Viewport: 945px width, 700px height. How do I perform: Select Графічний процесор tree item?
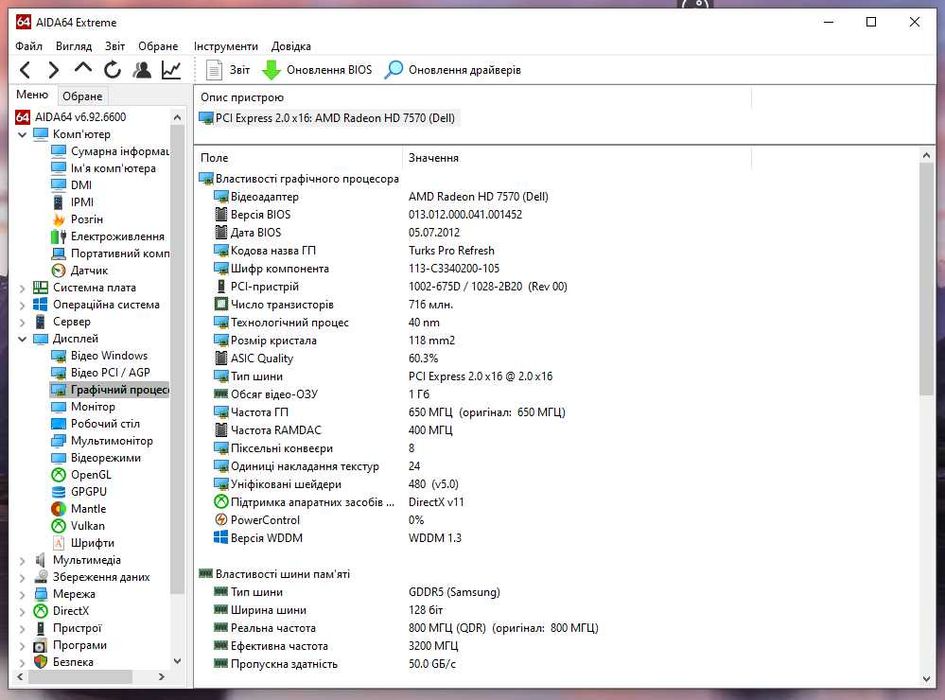[x=110, y=389]
